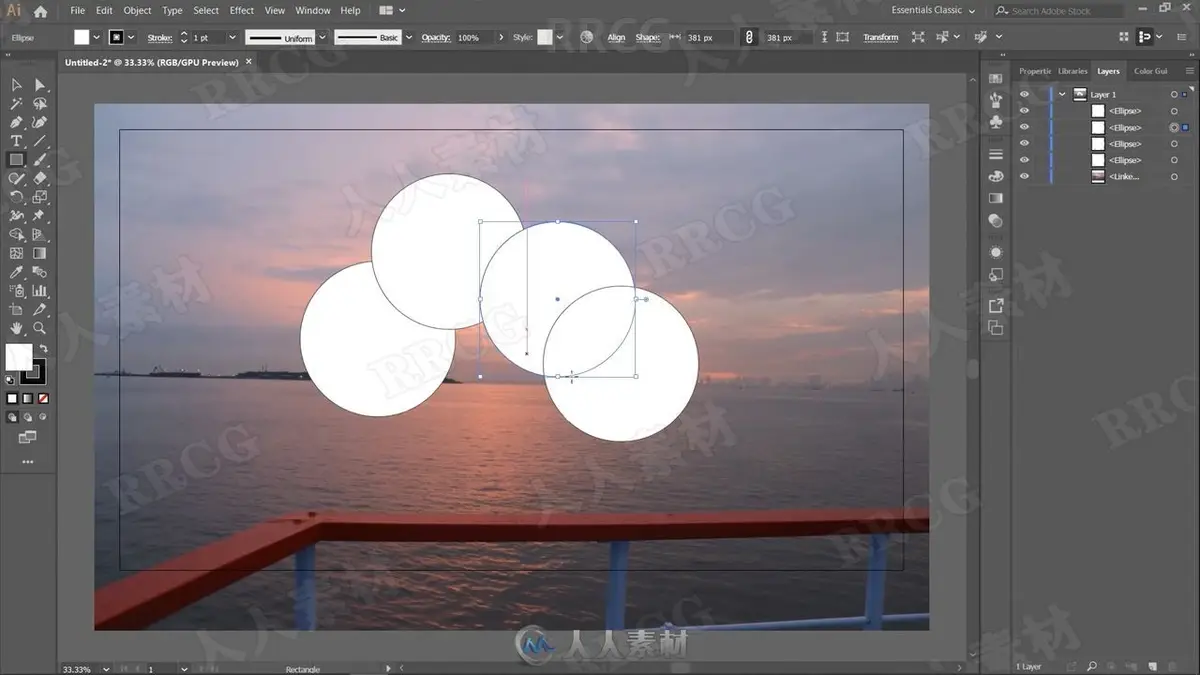Switch to the Libraries tab

(x=1072, y=71)
